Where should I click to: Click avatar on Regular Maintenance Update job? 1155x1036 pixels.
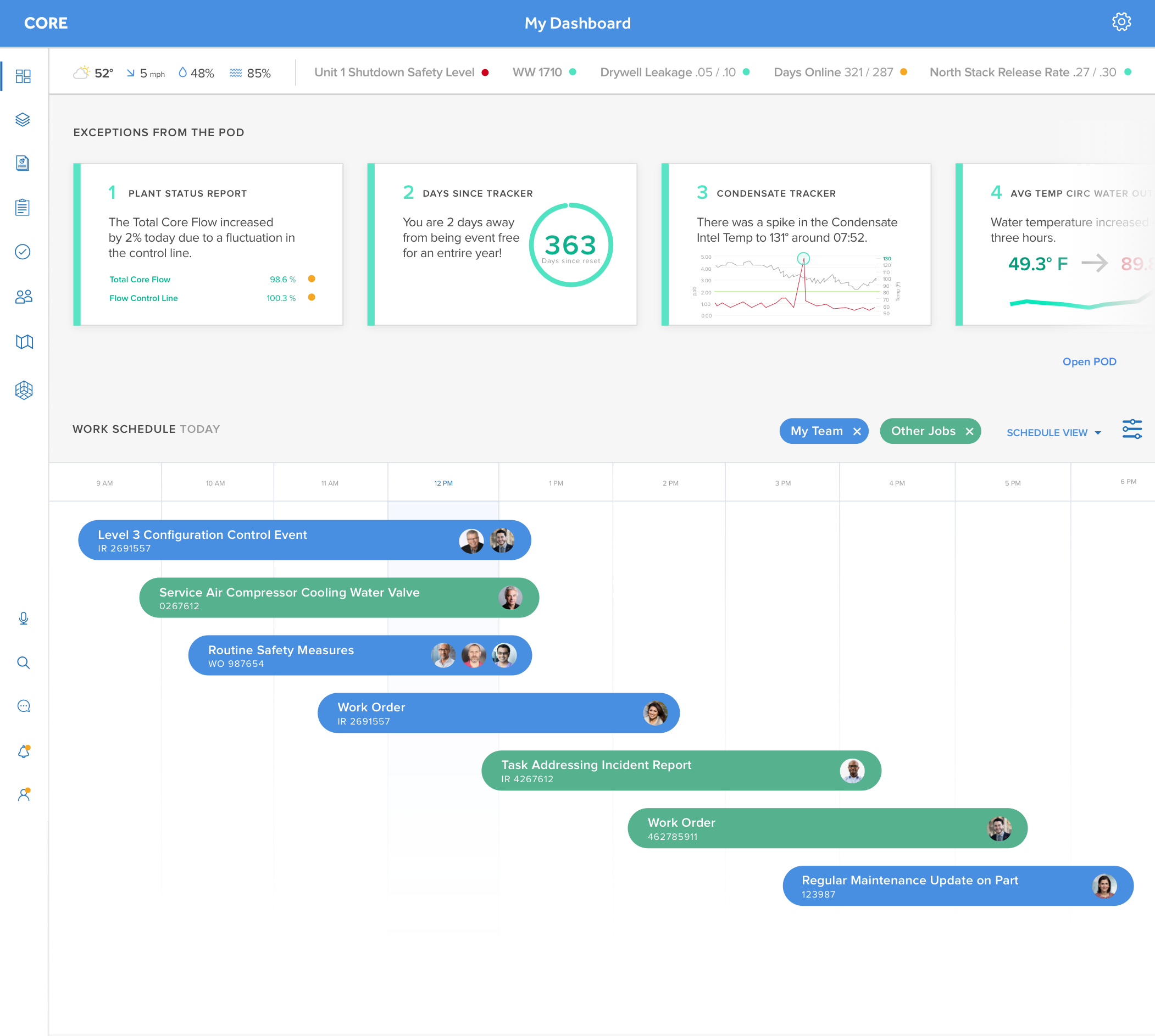pyautogui.click(x=1104, y=885)
